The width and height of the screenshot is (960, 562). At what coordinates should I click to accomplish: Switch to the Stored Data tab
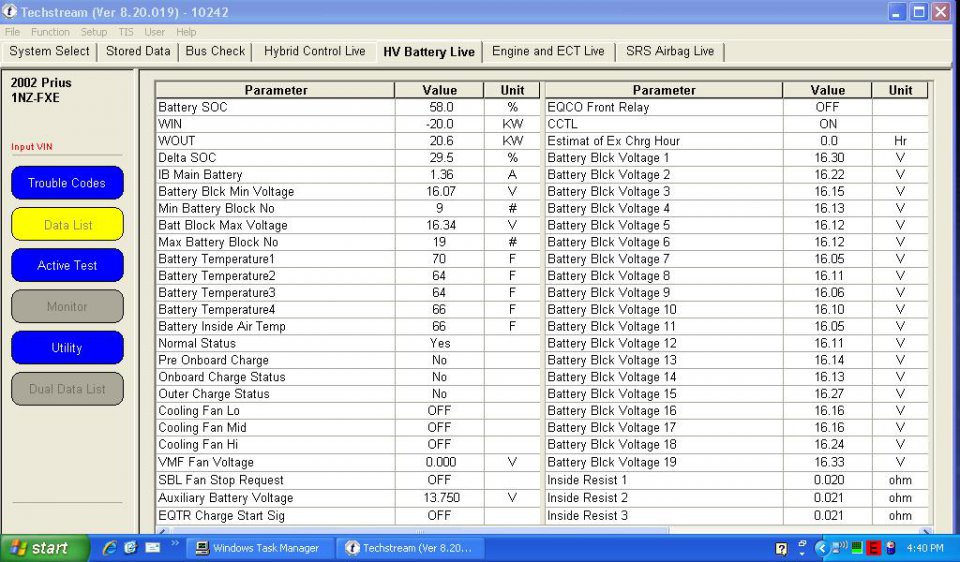coord(138,51)
